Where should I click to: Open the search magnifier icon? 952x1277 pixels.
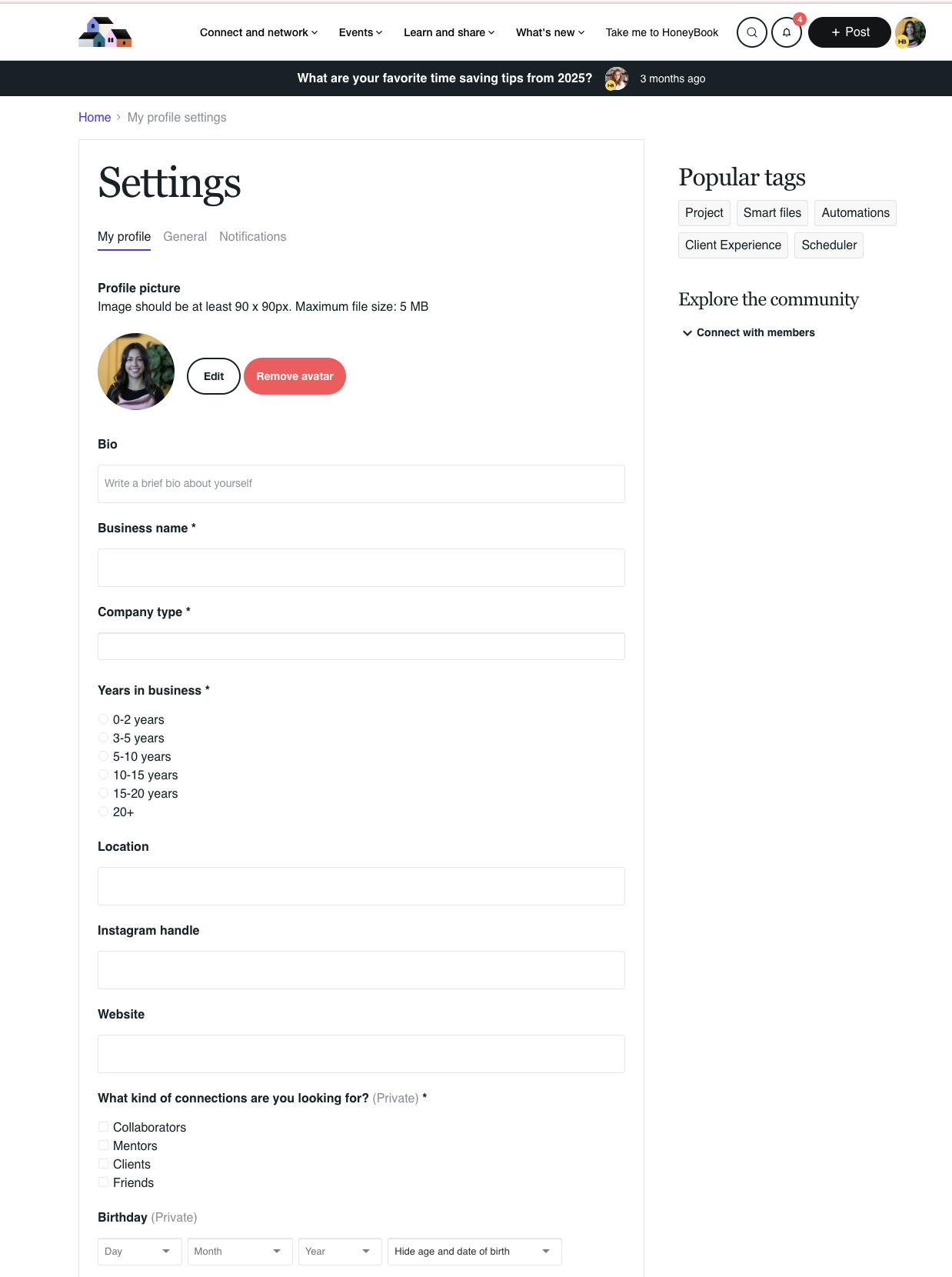pyautogui.click(x=751, y=32)
